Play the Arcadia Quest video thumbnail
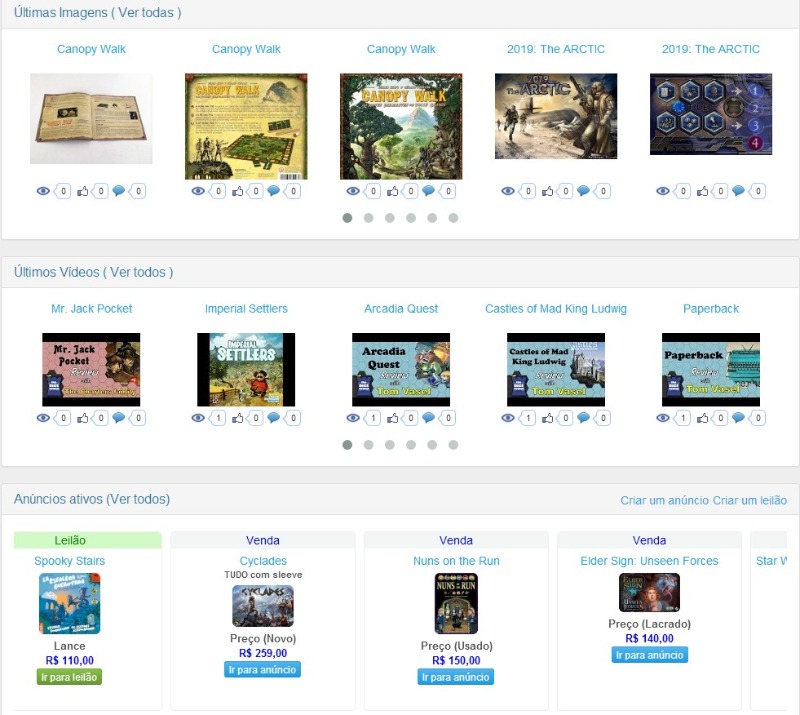800x715 pixels. 401,369
